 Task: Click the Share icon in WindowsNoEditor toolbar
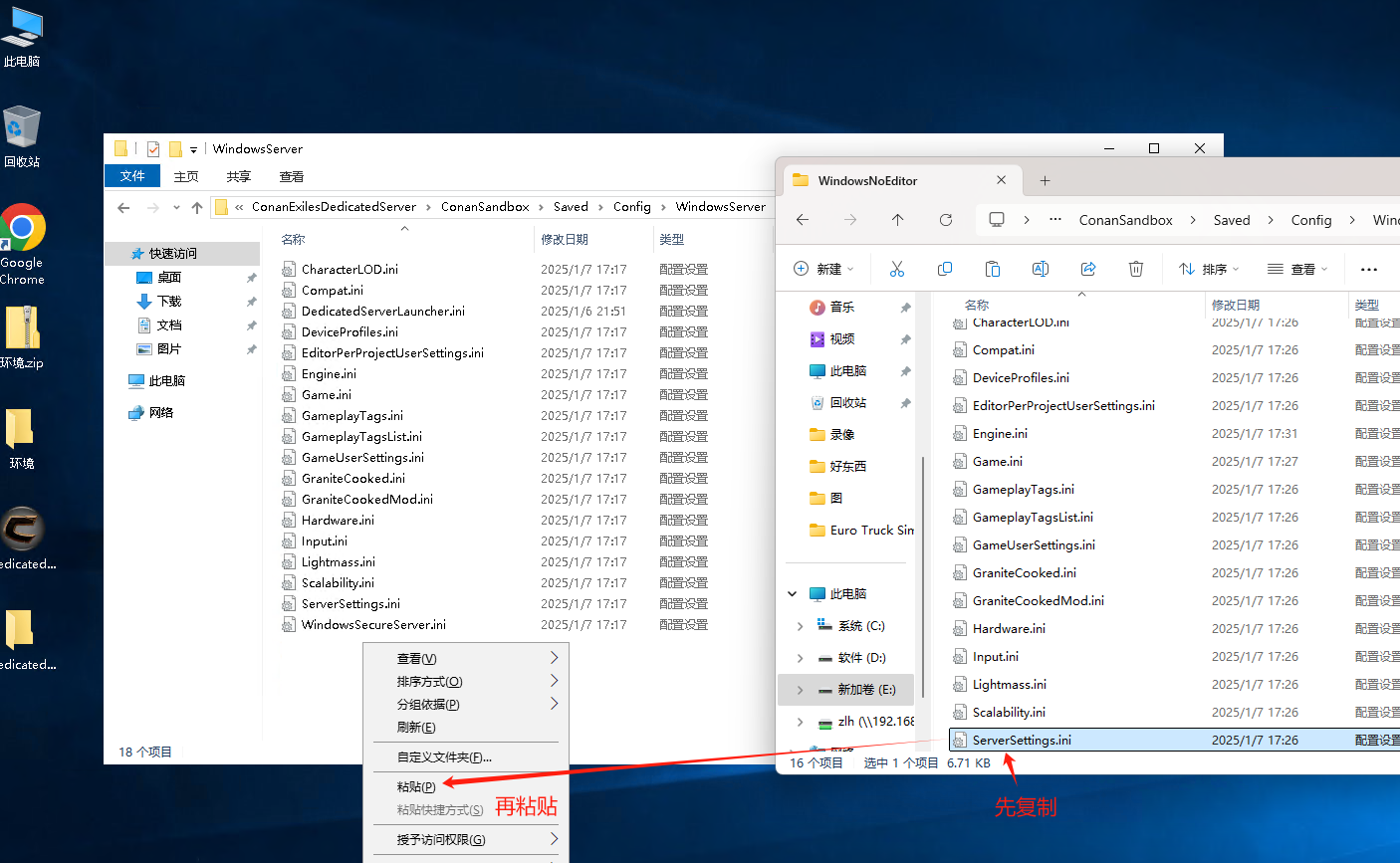(1088, 269)
